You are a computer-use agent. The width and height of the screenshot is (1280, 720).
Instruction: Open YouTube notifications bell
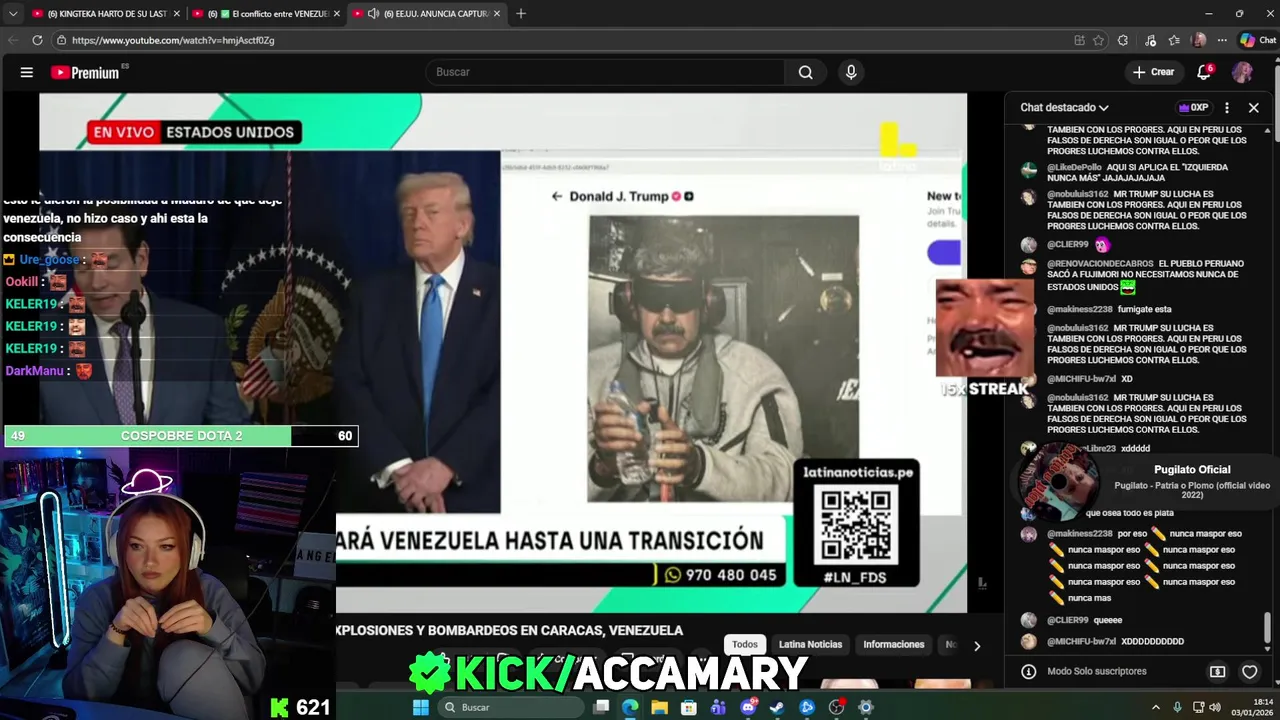tap(1204, 72)
